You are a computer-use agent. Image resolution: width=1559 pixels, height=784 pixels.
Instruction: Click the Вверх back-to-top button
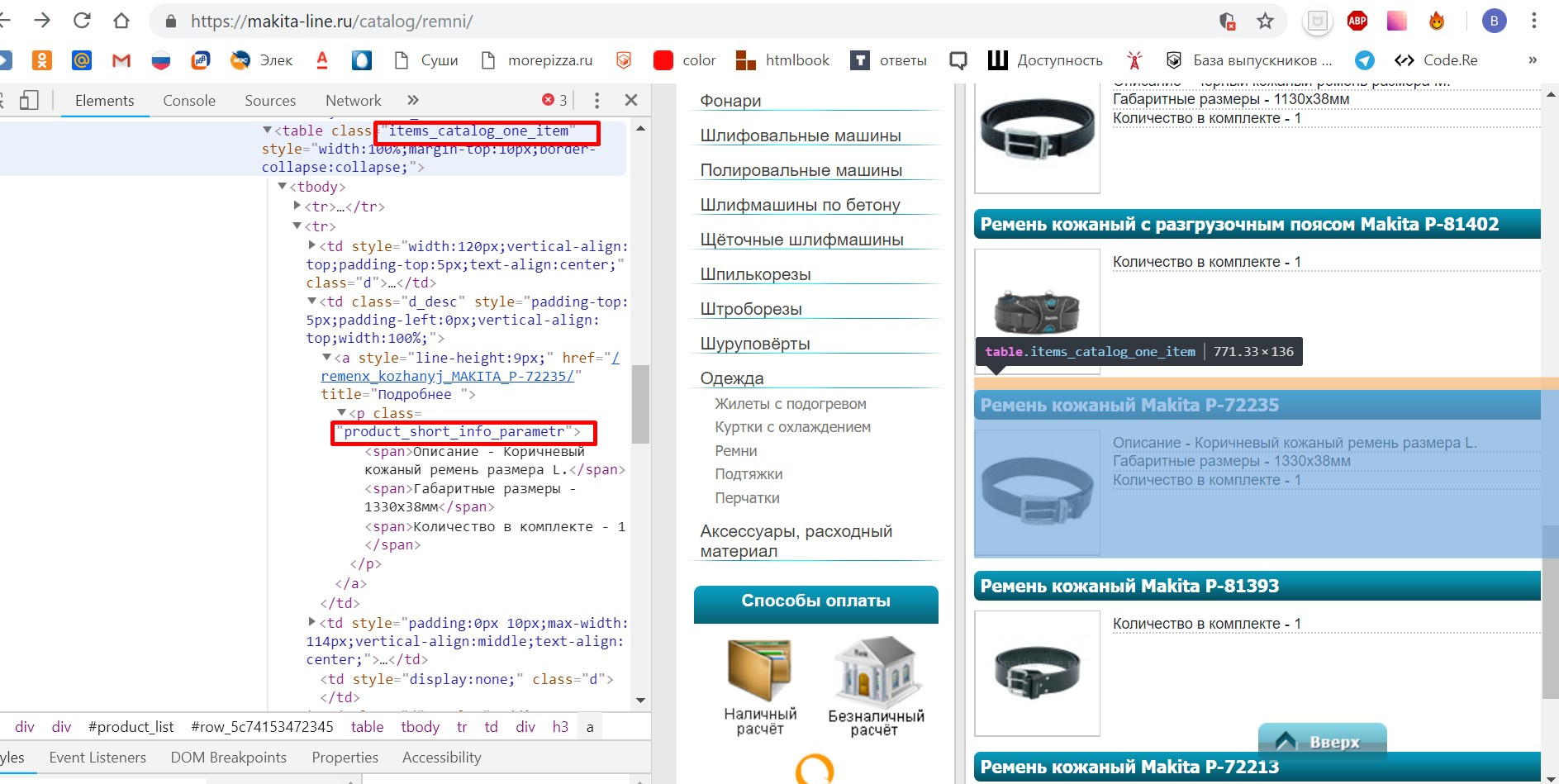1322,742
